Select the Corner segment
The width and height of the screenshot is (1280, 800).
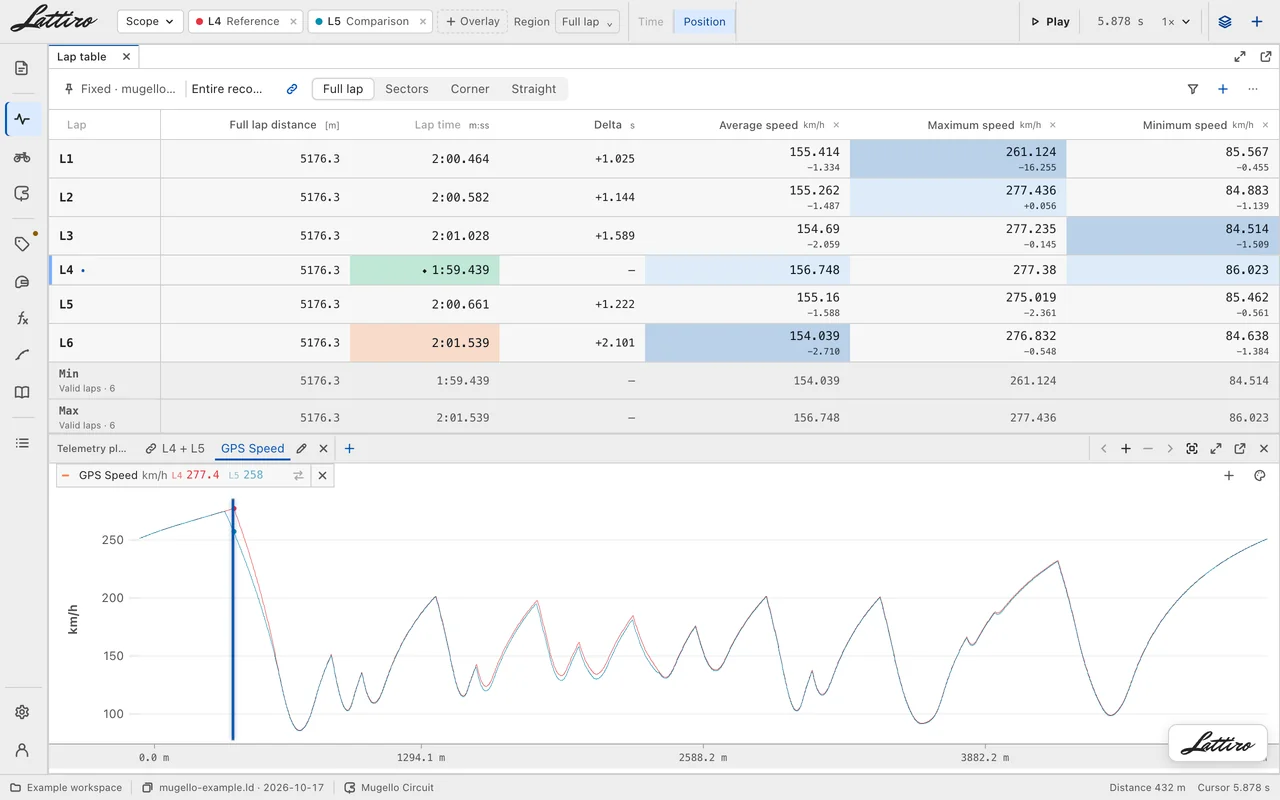click(x=470, y=89)
